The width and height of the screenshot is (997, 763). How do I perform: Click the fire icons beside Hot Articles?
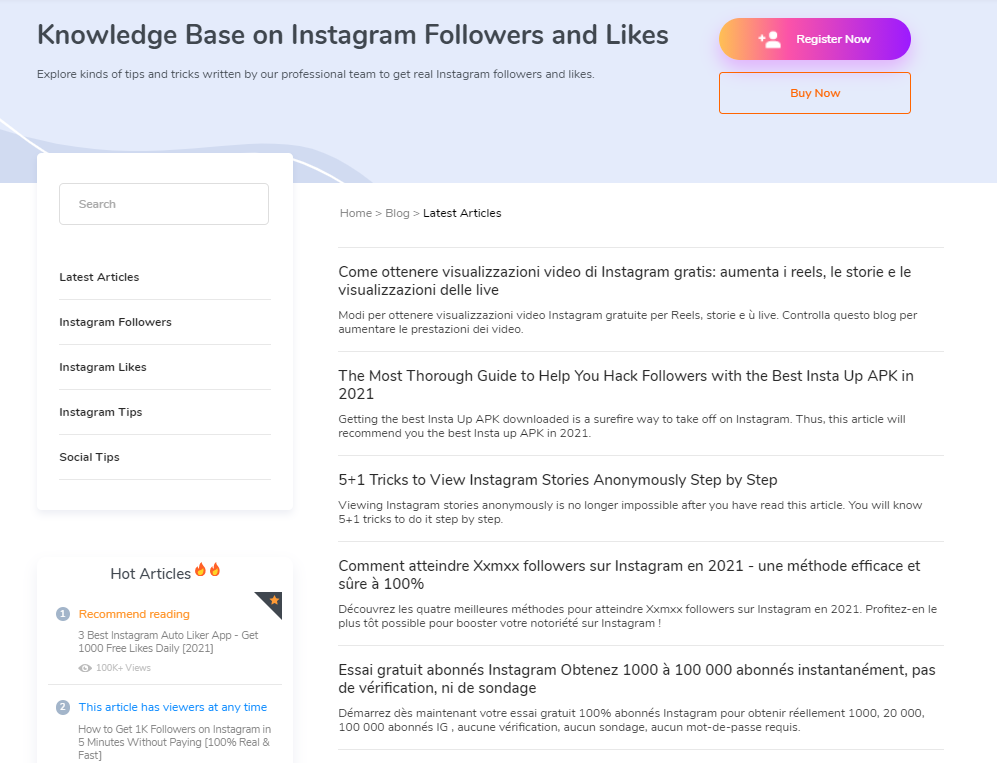pos(207,570)
